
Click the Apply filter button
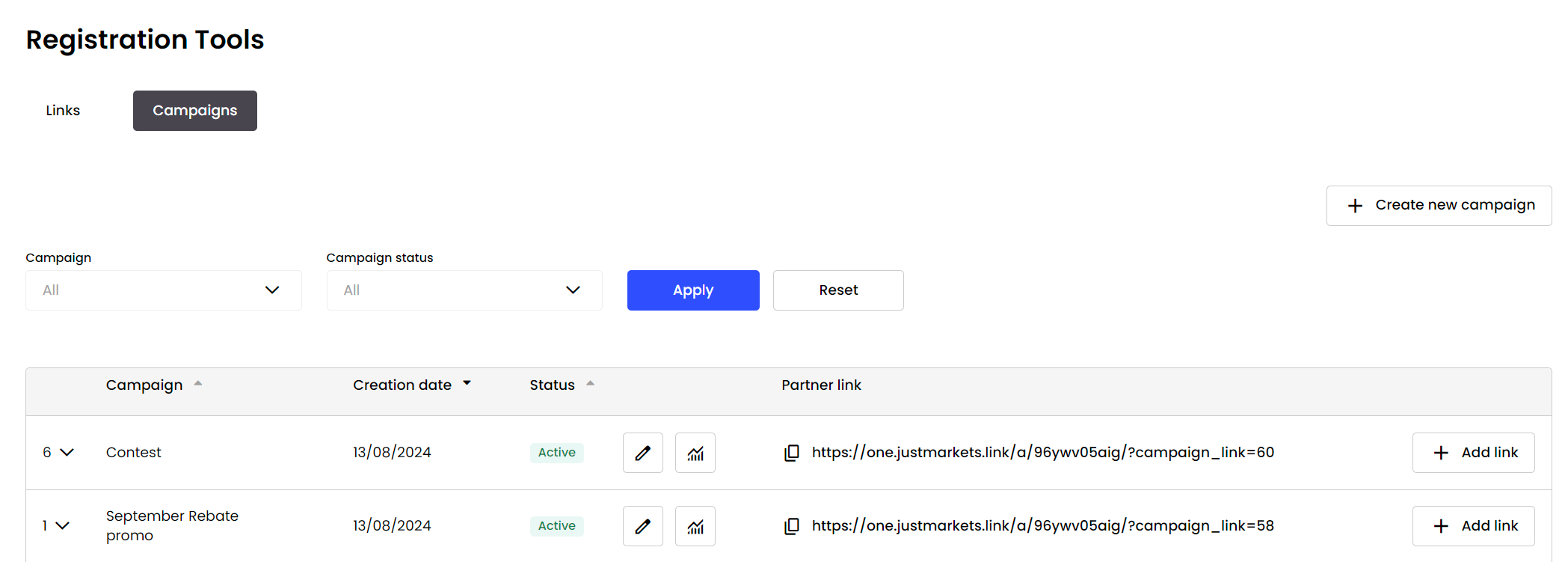coord(692,290)
